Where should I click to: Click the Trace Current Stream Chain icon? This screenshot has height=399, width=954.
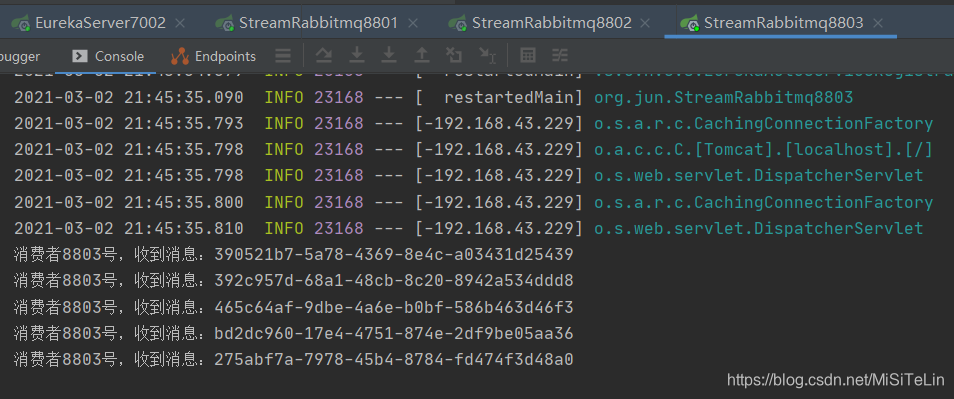click(560, 56)
